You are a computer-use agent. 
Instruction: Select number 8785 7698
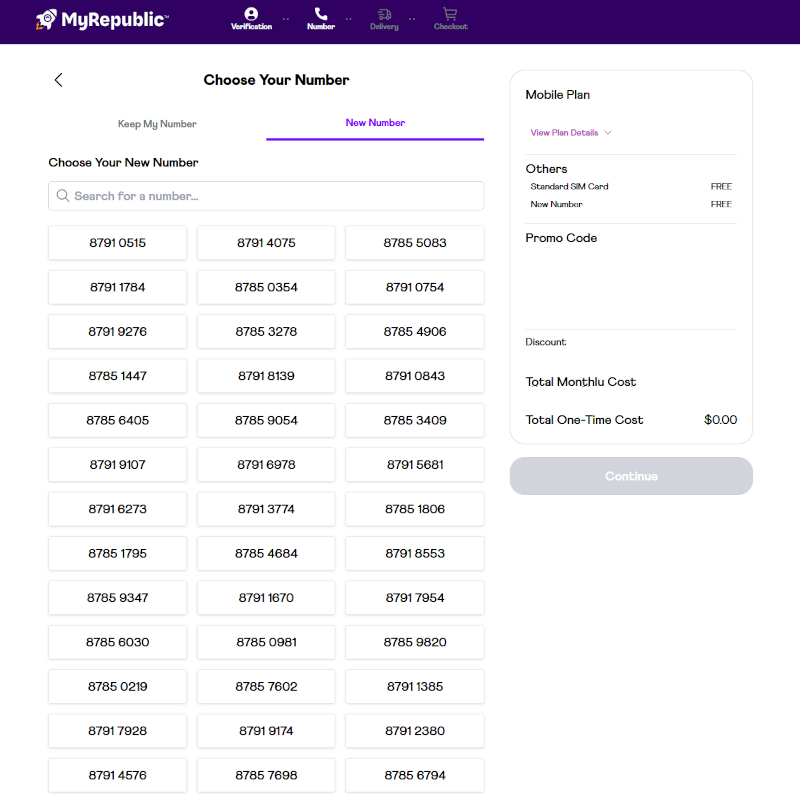[266, 776]
